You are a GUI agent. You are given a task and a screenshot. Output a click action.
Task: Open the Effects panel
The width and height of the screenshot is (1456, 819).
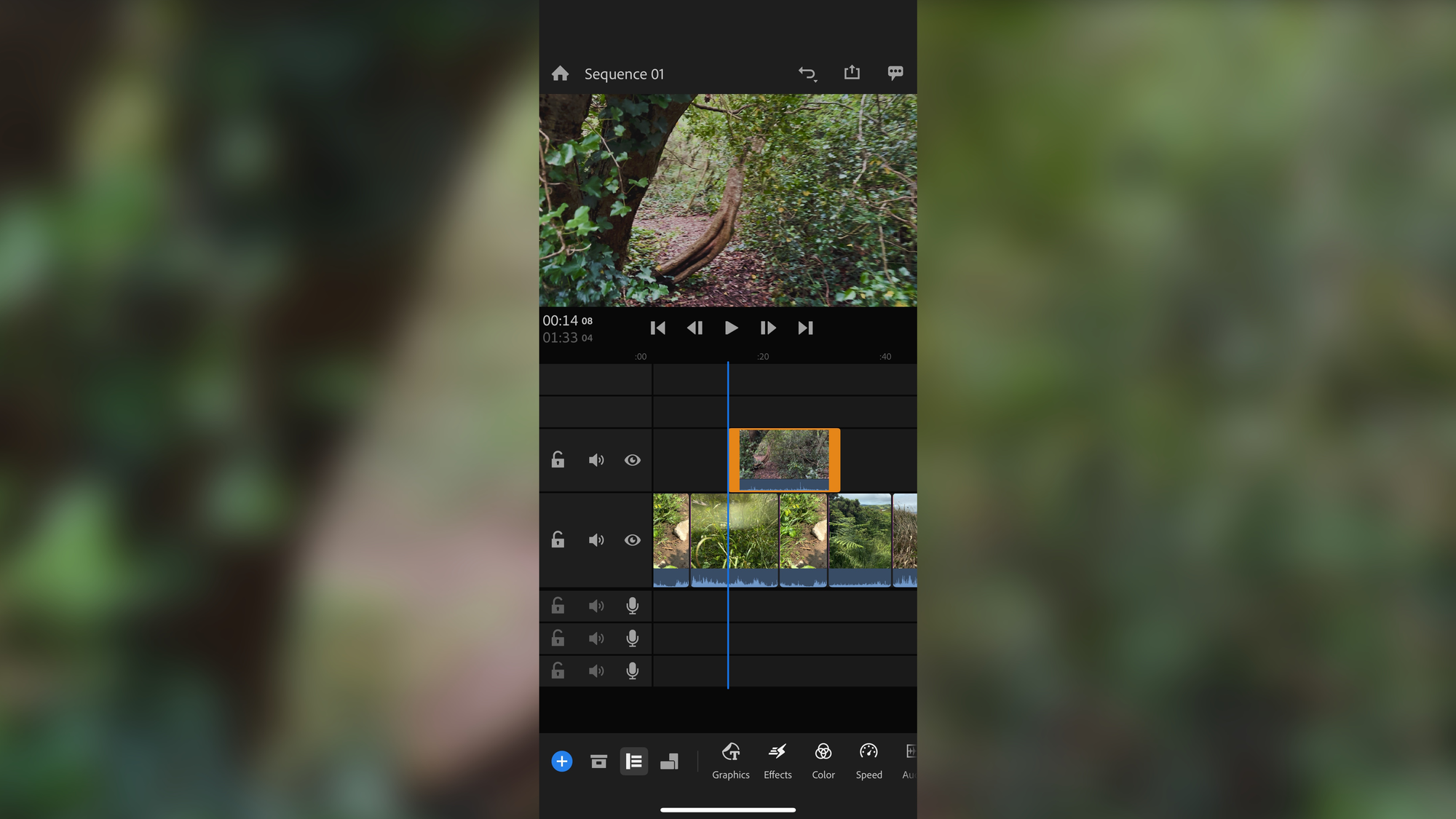tap(777, 761)
